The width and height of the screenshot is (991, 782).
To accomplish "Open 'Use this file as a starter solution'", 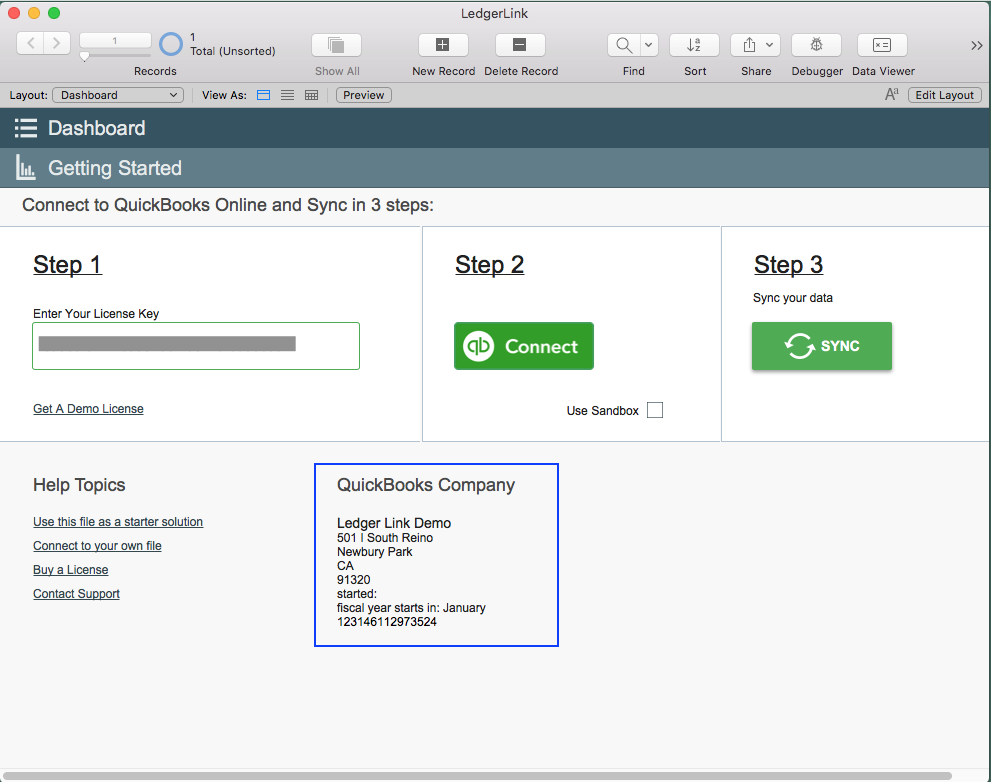I will coord(118,522).
